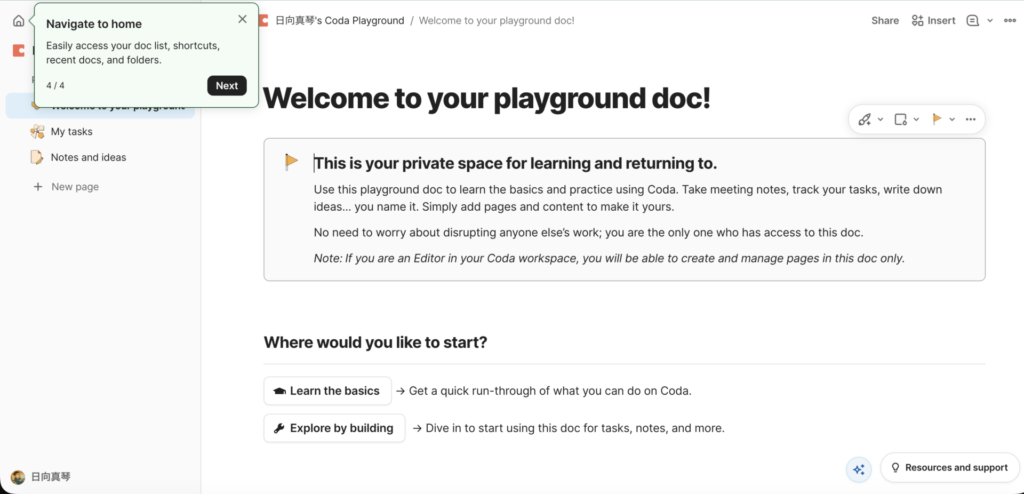
Task: Open the floating toolbar's more options
Action: [x=970, y=119]
